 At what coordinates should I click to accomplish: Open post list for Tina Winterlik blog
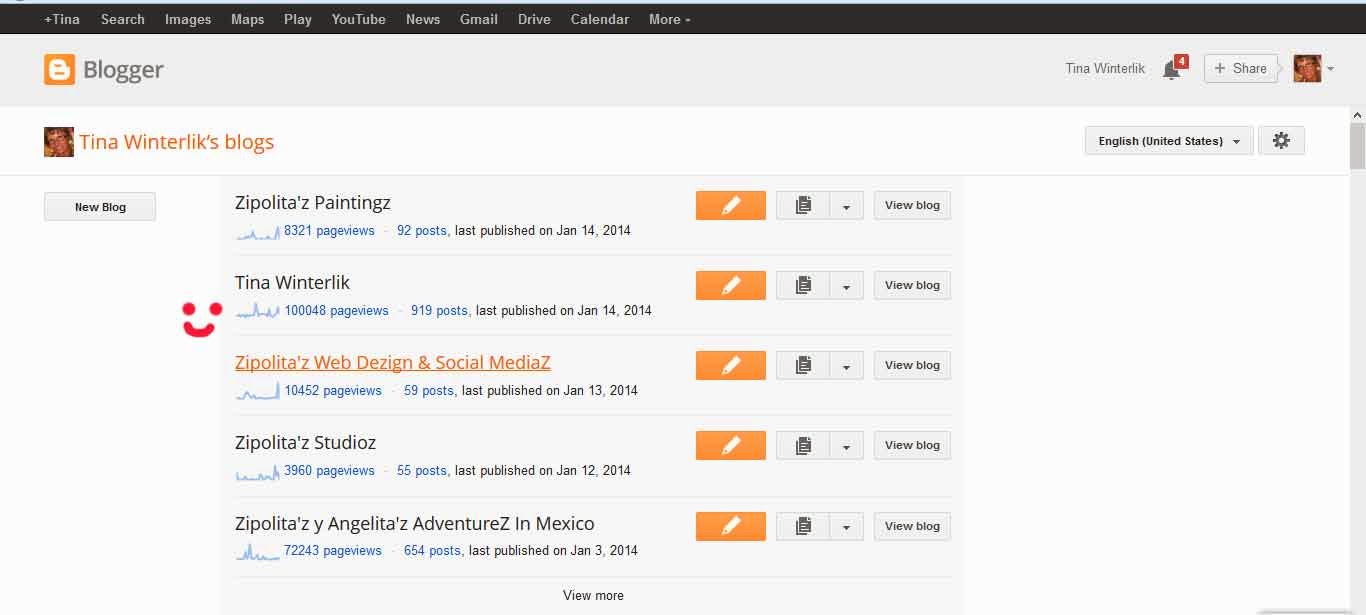pos(803,285)
